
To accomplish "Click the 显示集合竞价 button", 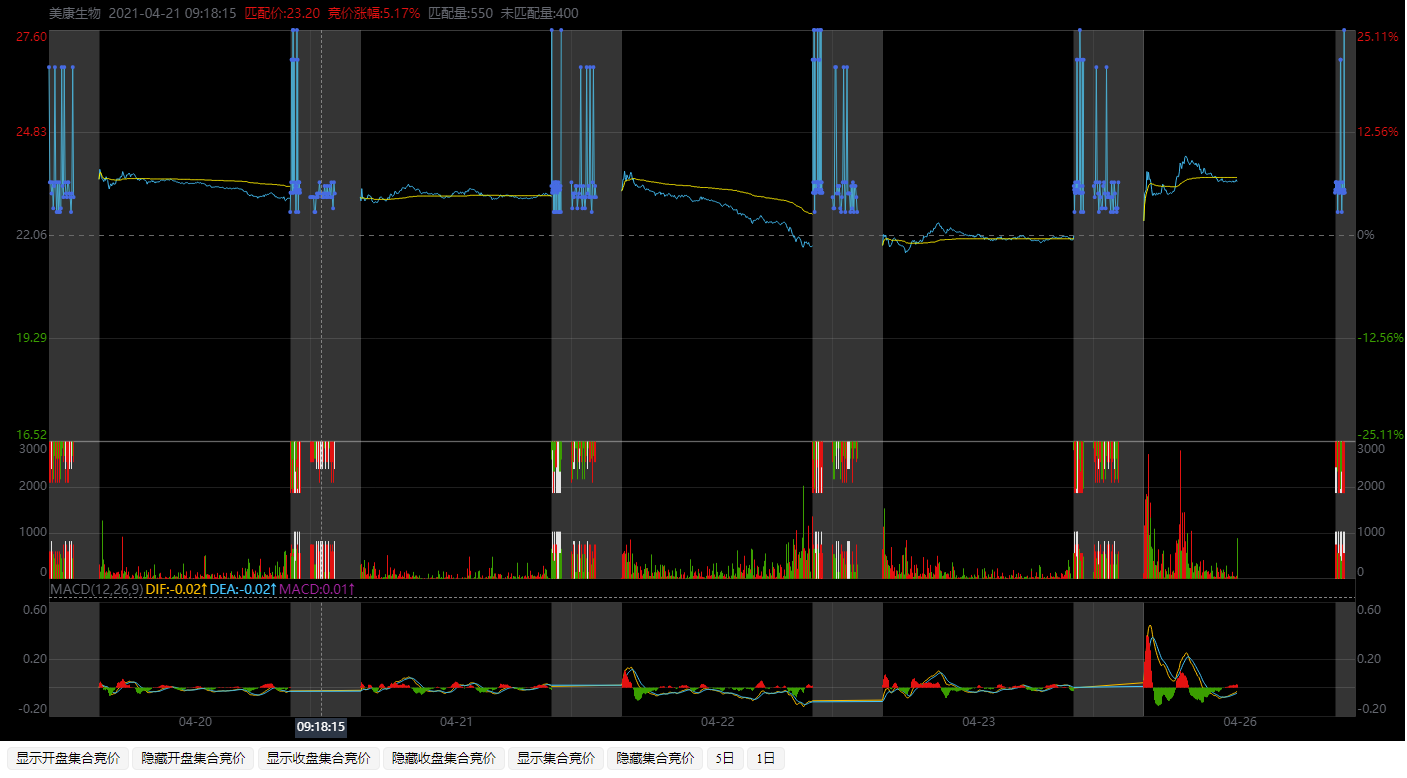I will pyautogui.click(x=555, y=759).
